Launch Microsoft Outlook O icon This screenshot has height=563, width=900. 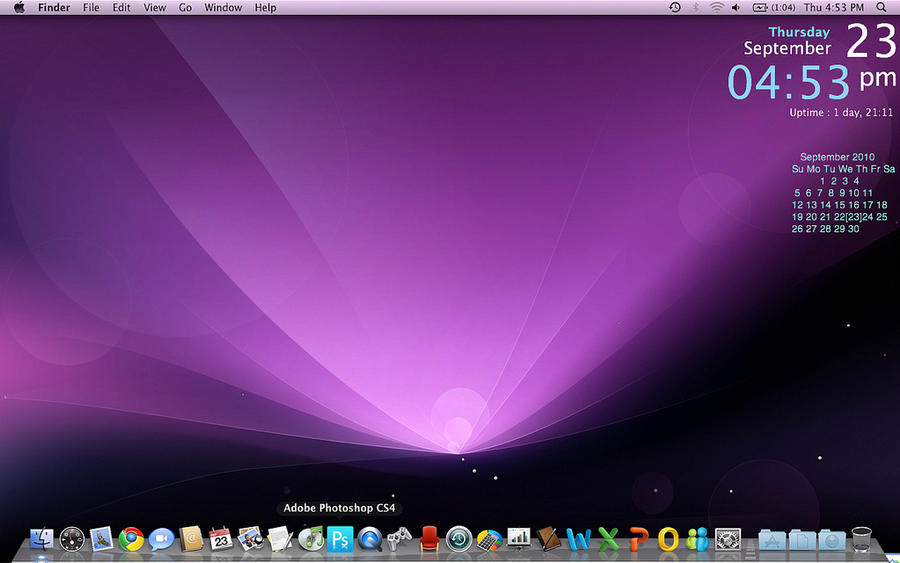(668, 539)
